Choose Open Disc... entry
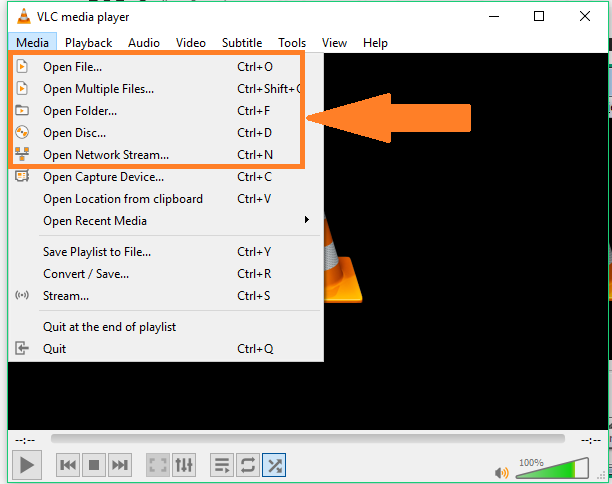The width and height of the screenshot is (612, 484). click(166, 133)
